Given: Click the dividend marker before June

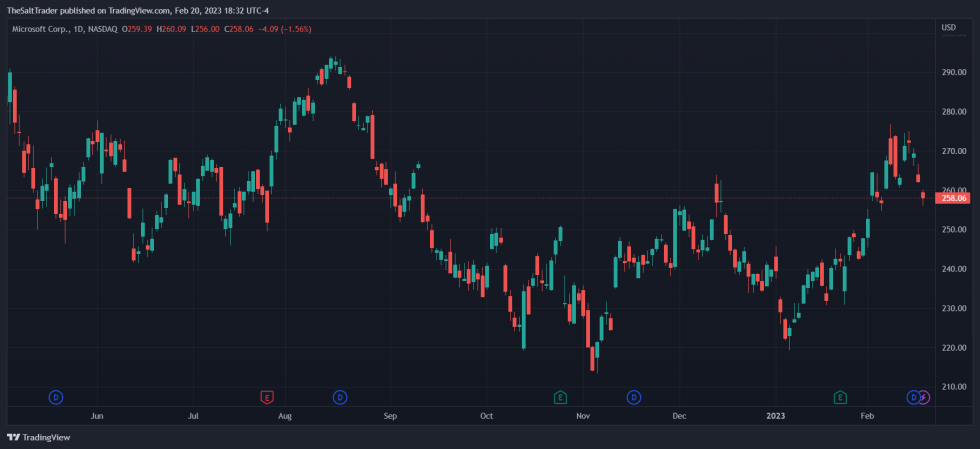Looking at the screenshot, I should (56, 397).
